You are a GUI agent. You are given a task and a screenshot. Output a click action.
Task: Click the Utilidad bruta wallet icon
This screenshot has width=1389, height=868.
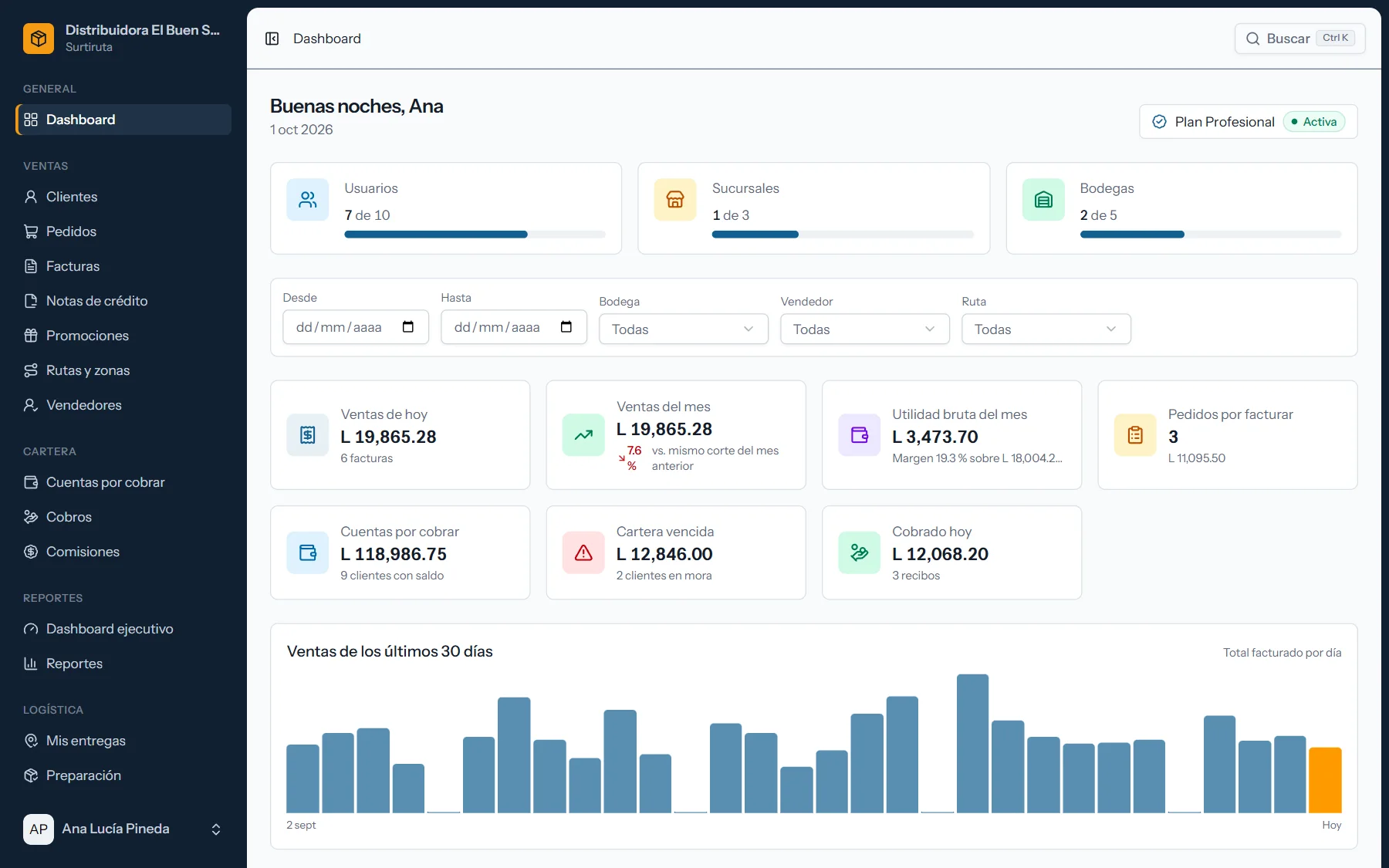(860, 435)
